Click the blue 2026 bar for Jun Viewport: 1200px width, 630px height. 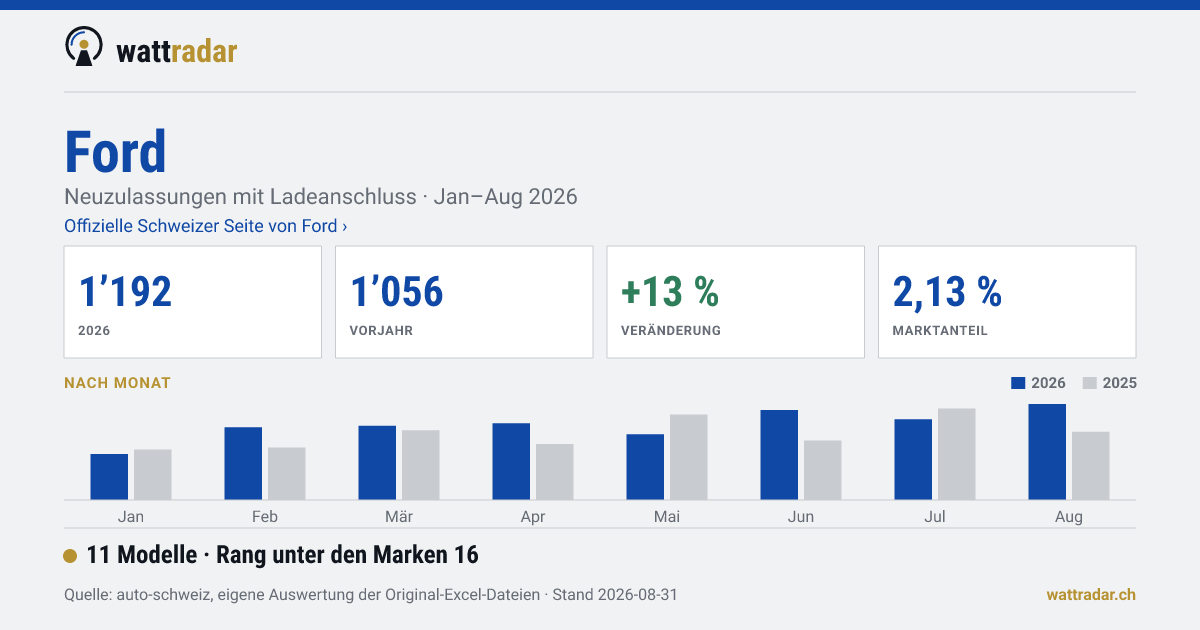coord(779,455)
